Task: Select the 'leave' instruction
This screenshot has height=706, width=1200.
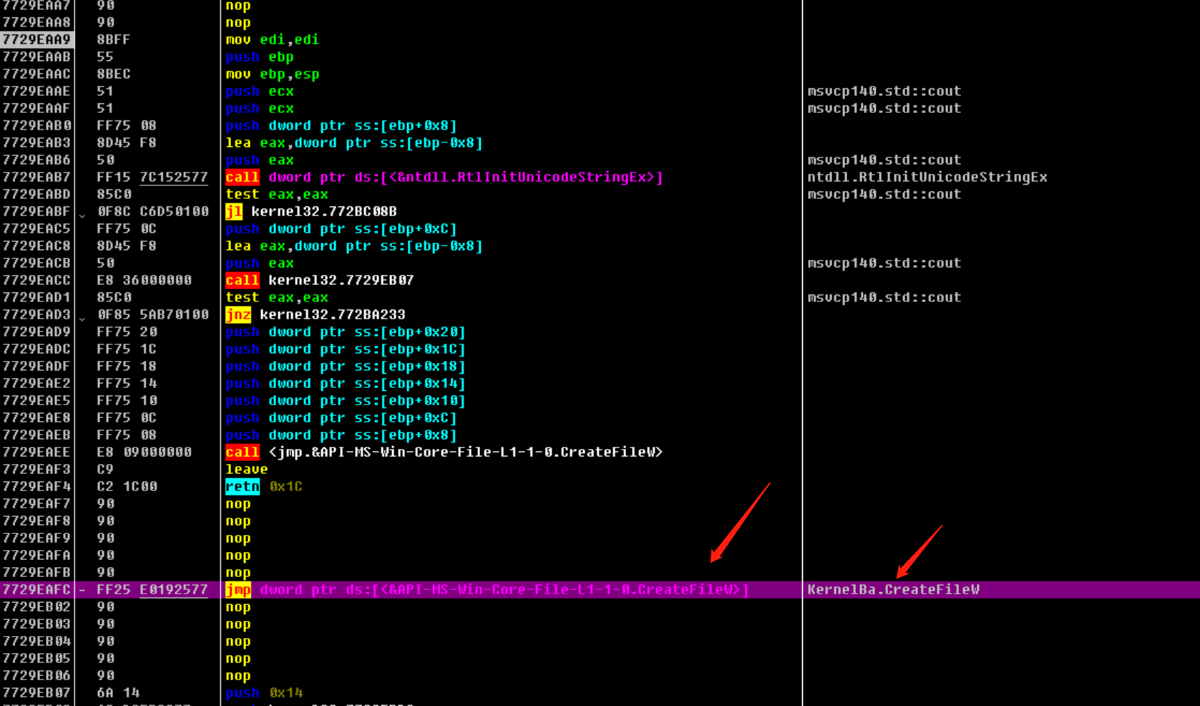Action: coord(246,469)
